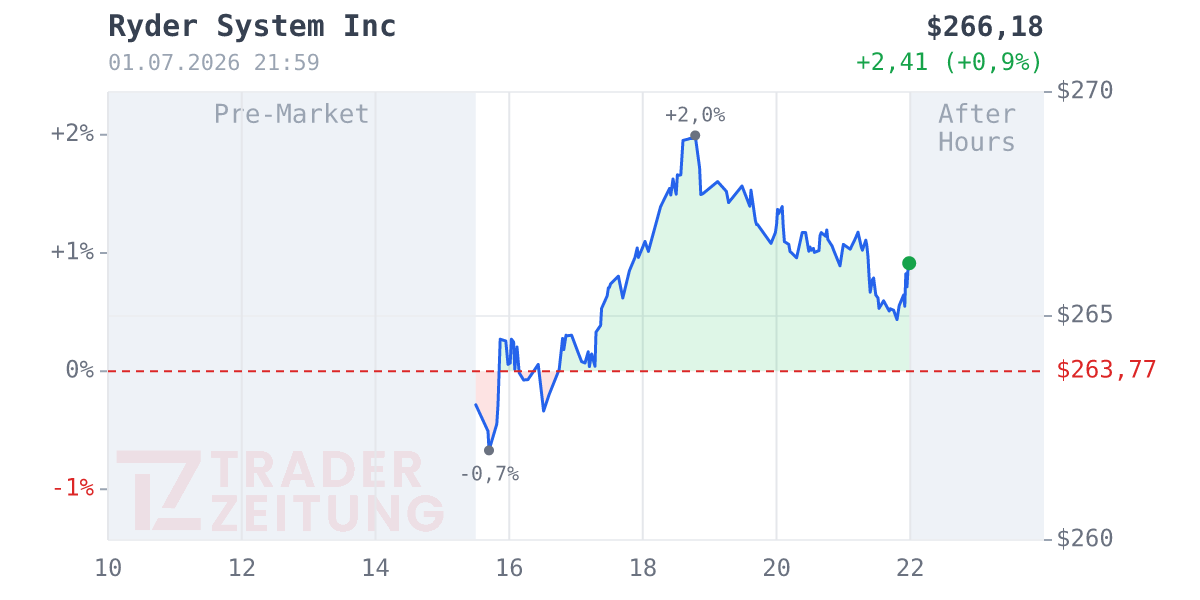Click the +1% percent axis label
The width and height of the screenshot is (1200, 600).
(72, 251)
